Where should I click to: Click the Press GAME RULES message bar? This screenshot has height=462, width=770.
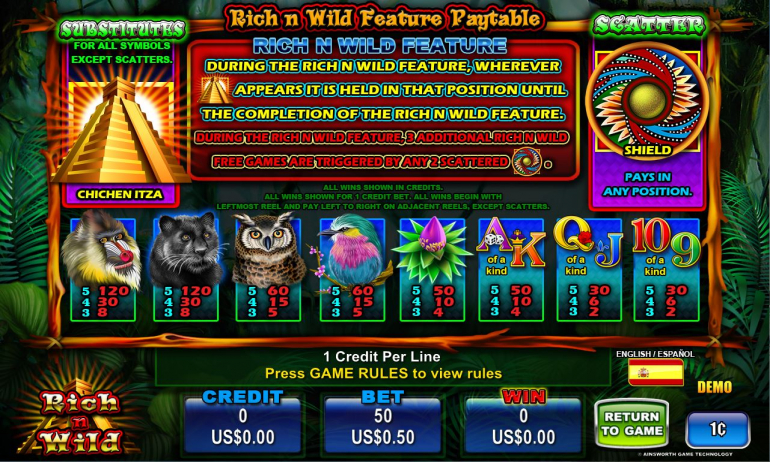383,366
